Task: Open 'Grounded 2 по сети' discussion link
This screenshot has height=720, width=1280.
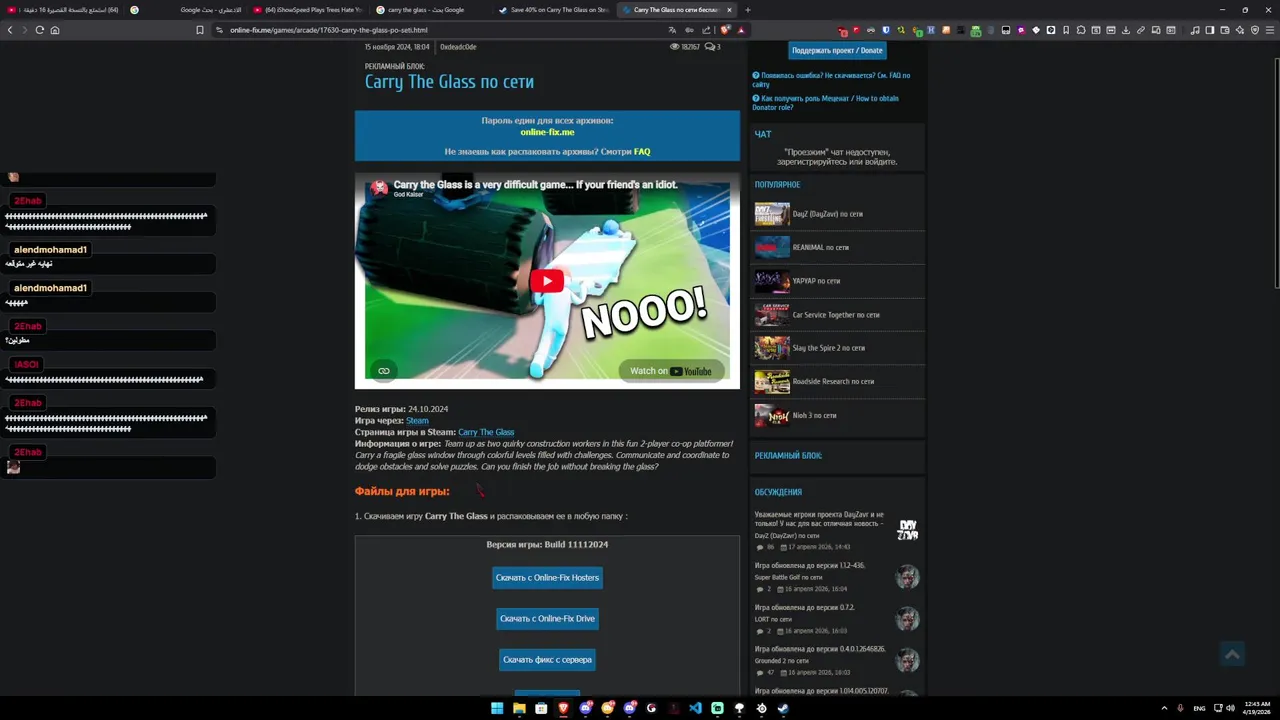Action: (x=782, y=661)
